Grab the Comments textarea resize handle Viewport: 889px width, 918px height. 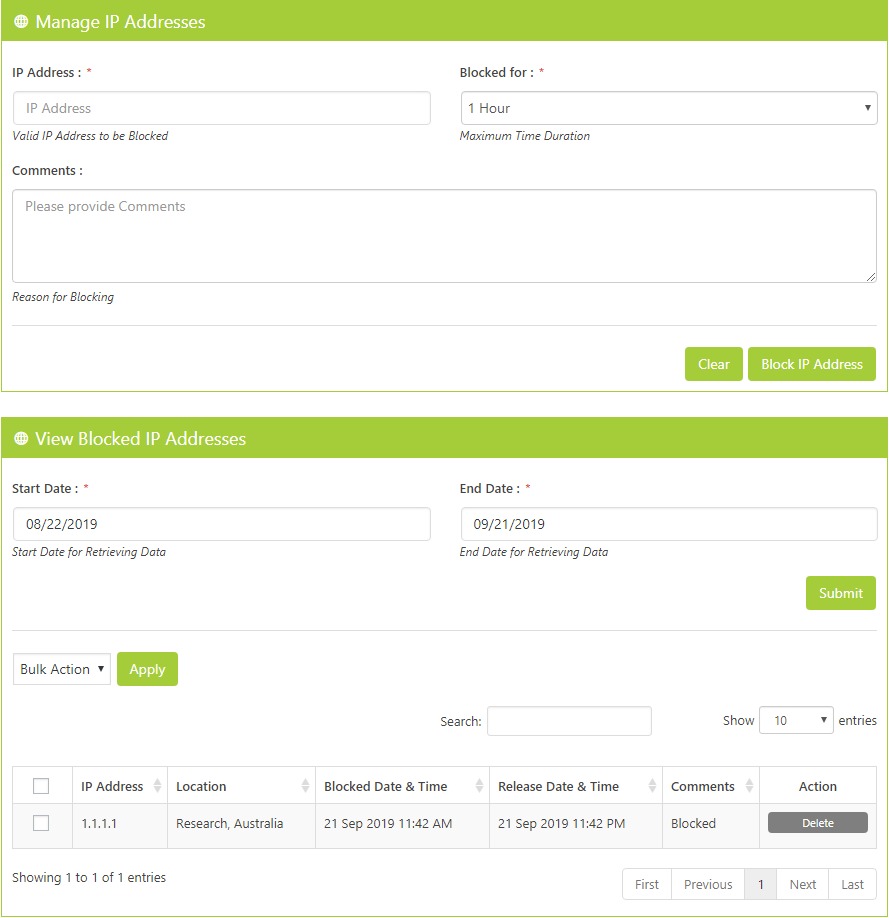871,277
